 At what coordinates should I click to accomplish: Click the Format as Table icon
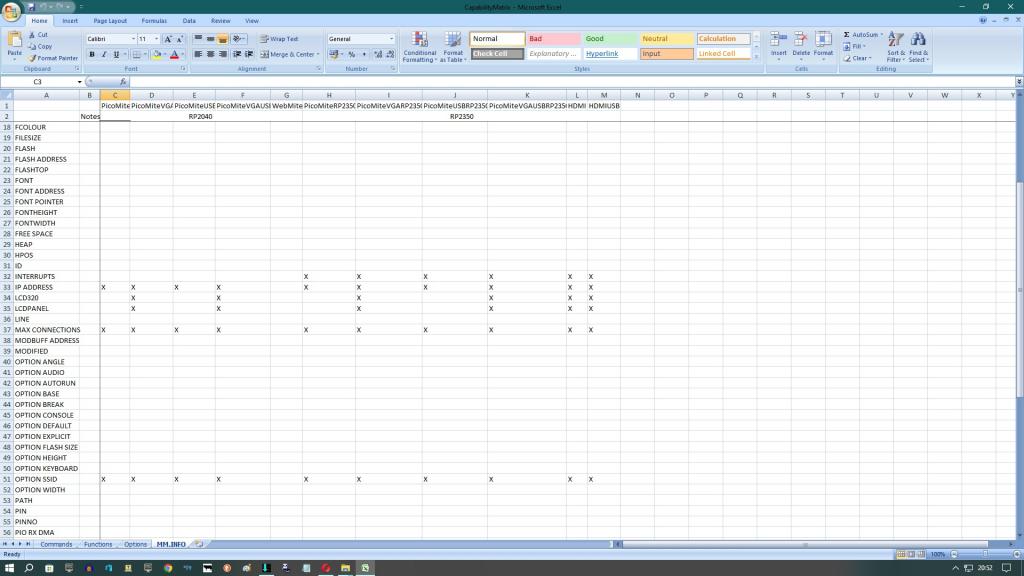(x=453, y=47)
